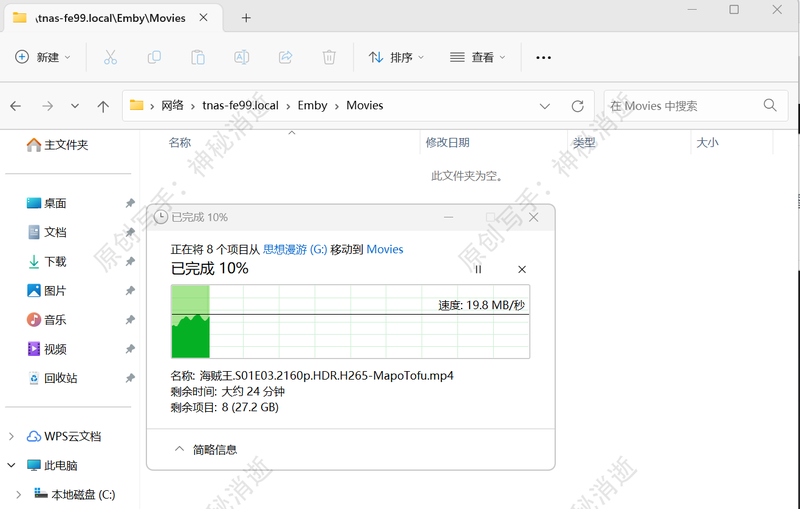The image size is (800, 509).
Task: Refresh the Movies folder view
Action: (578, 106)
